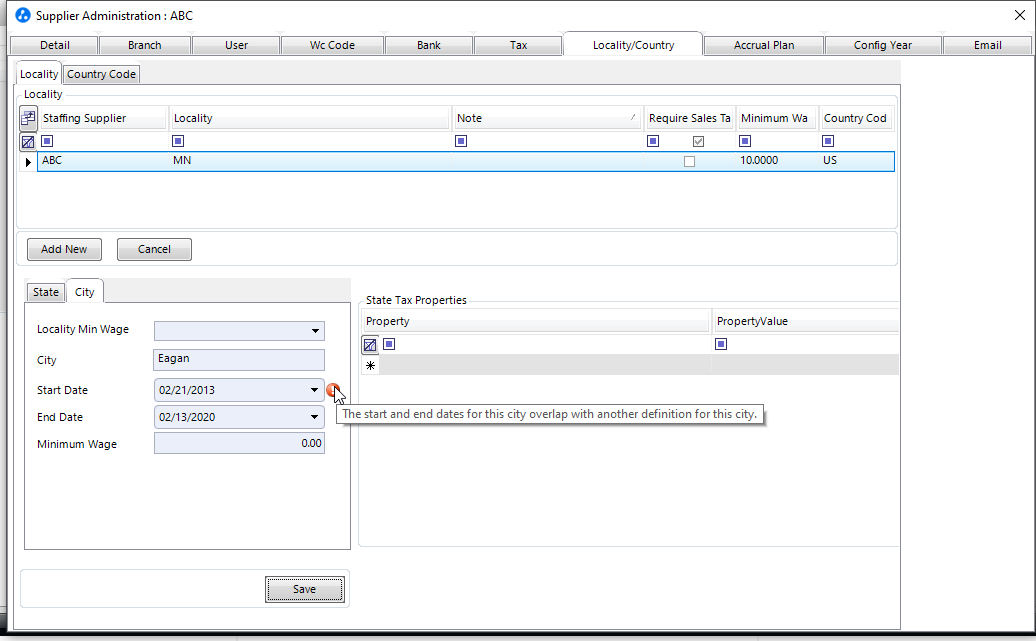Click the filter operator icon under PropertyValue
The height and width of the screenshot is (641, 1036).
[721, 344]
